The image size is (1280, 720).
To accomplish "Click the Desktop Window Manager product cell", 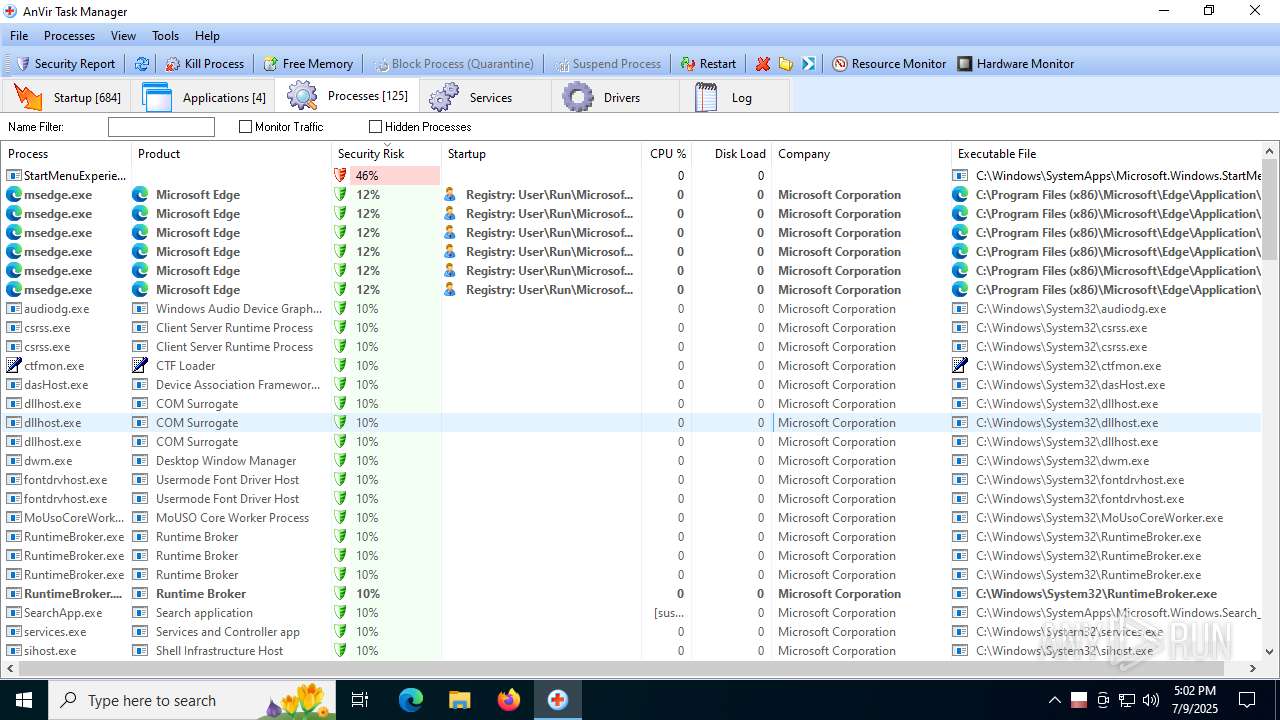I will point(226,461).
